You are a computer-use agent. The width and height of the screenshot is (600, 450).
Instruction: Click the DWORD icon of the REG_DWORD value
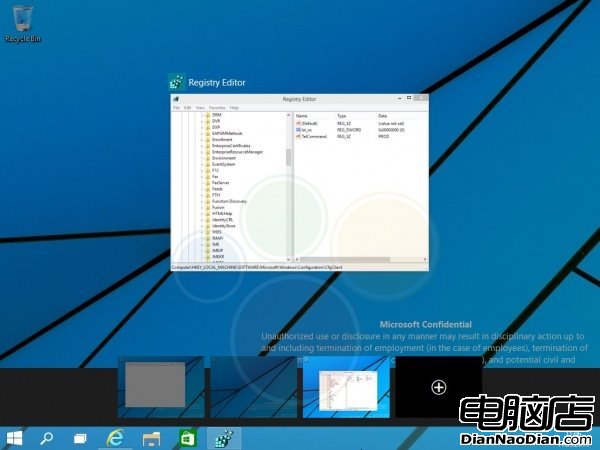(298, 130)
